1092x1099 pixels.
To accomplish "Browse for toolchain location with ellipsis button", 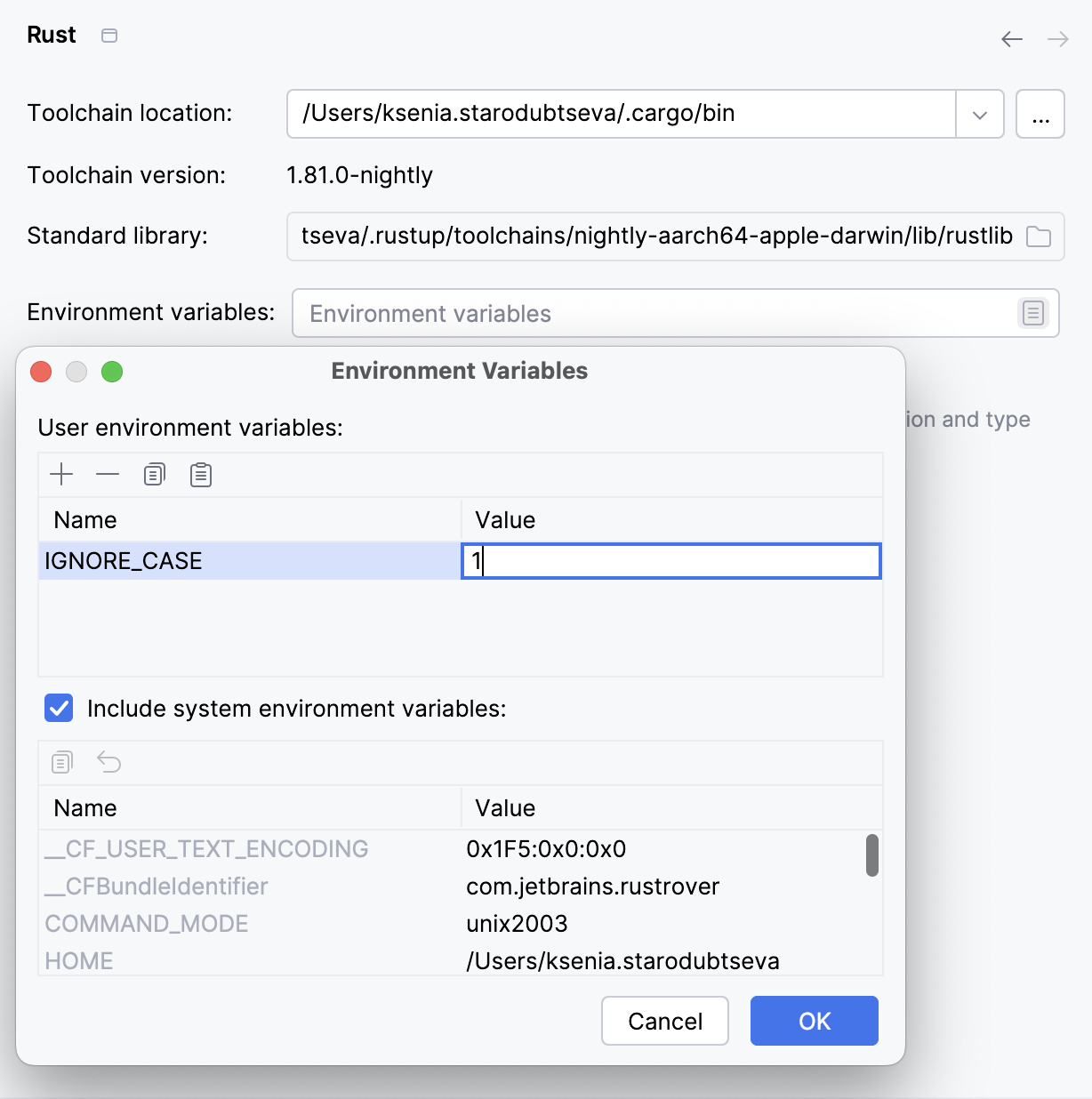I will pyautogui.click(x=1040, y=114).
